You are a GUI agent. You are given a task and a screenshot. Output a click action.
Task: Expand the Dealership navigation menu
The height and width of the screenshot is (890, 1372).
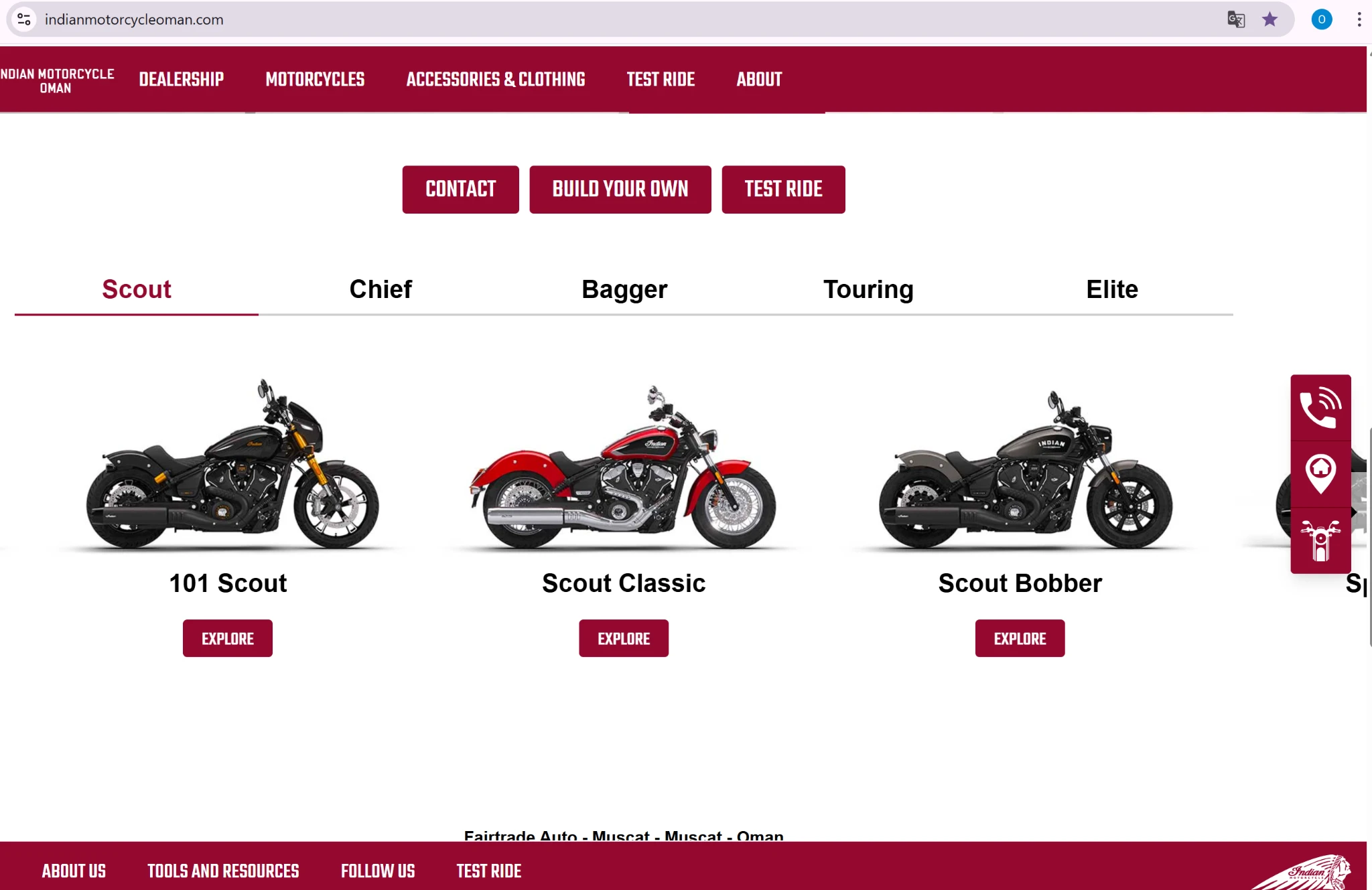[182, 79]
